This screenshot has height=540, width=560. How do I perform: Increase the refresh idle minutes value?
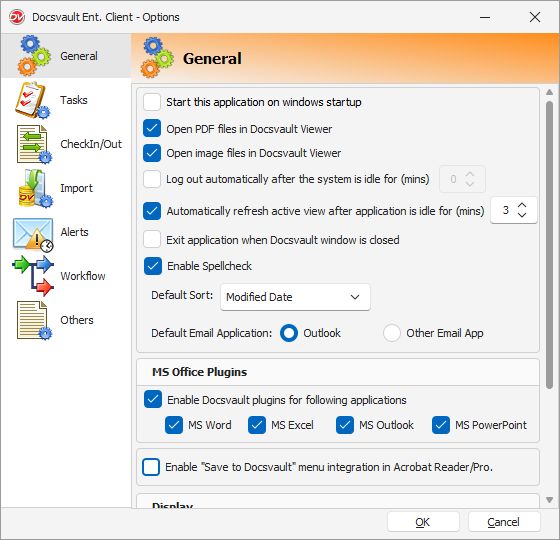tap(522, 206)
